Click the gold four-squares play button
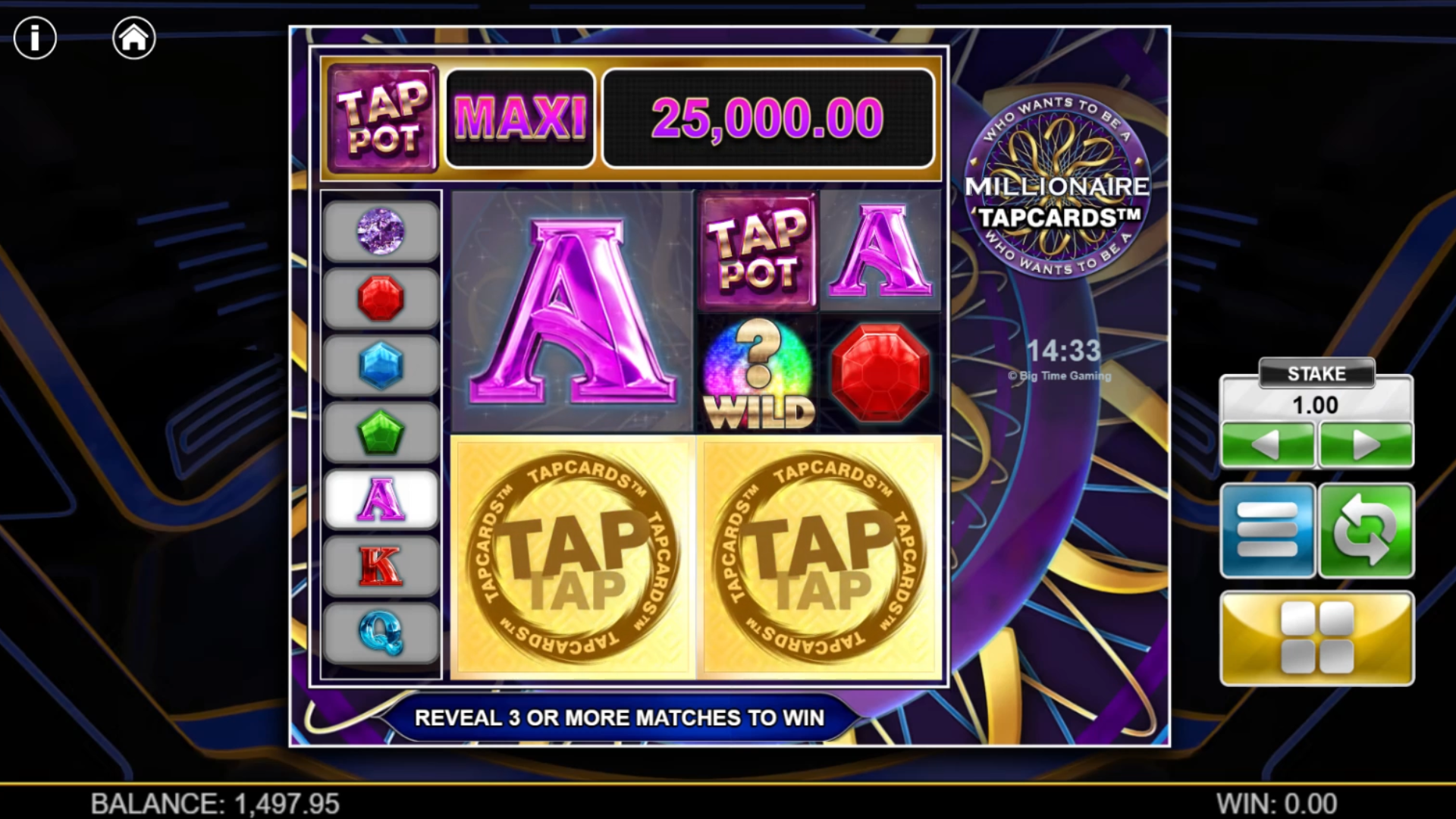 [x=1316, y=639]
